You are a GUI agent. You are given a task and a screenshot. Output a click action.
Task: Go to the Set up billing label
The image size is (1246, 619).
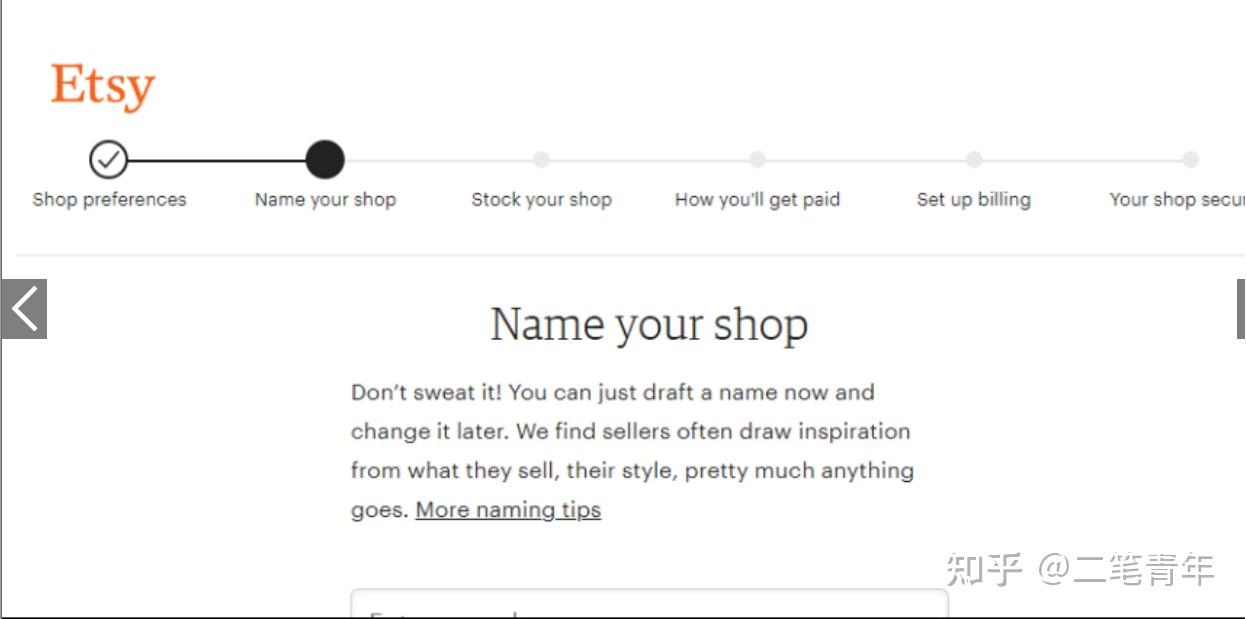click(x=974, y=199)
